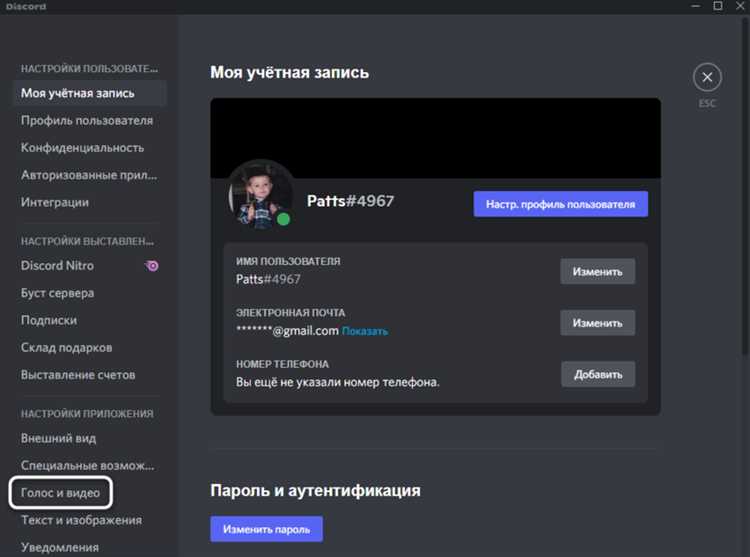
Task: Click the black profile banner area
Action: (x=436, y=138)
